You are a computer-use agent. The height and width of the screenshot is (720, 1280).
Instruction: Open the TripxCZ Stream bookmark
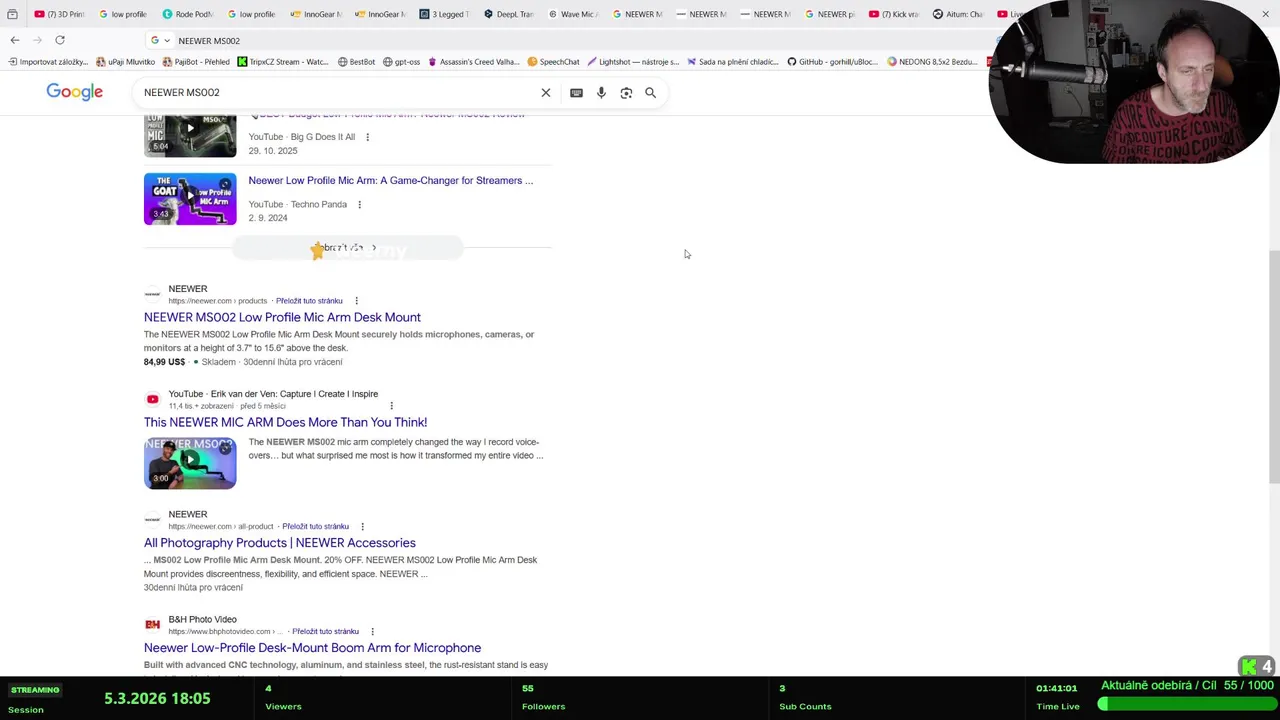click(x=282, y=62)
